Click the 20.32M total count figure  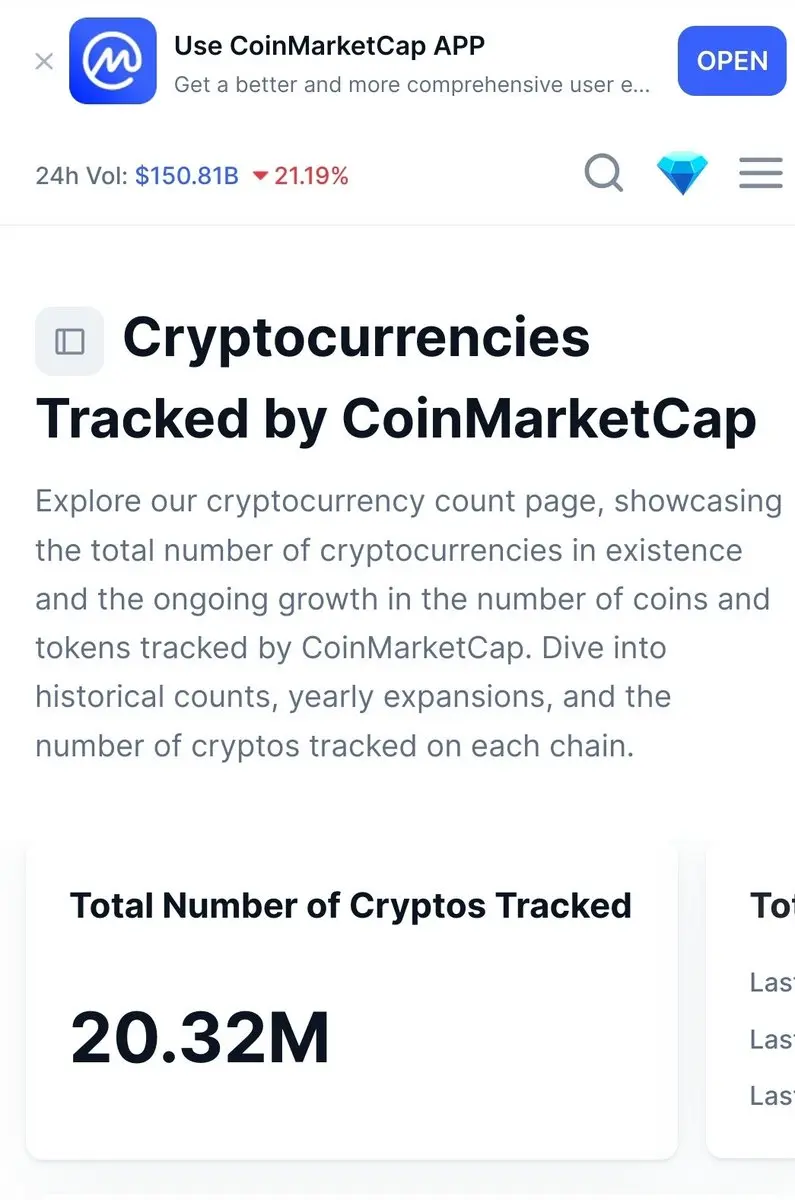(200, 1038)
